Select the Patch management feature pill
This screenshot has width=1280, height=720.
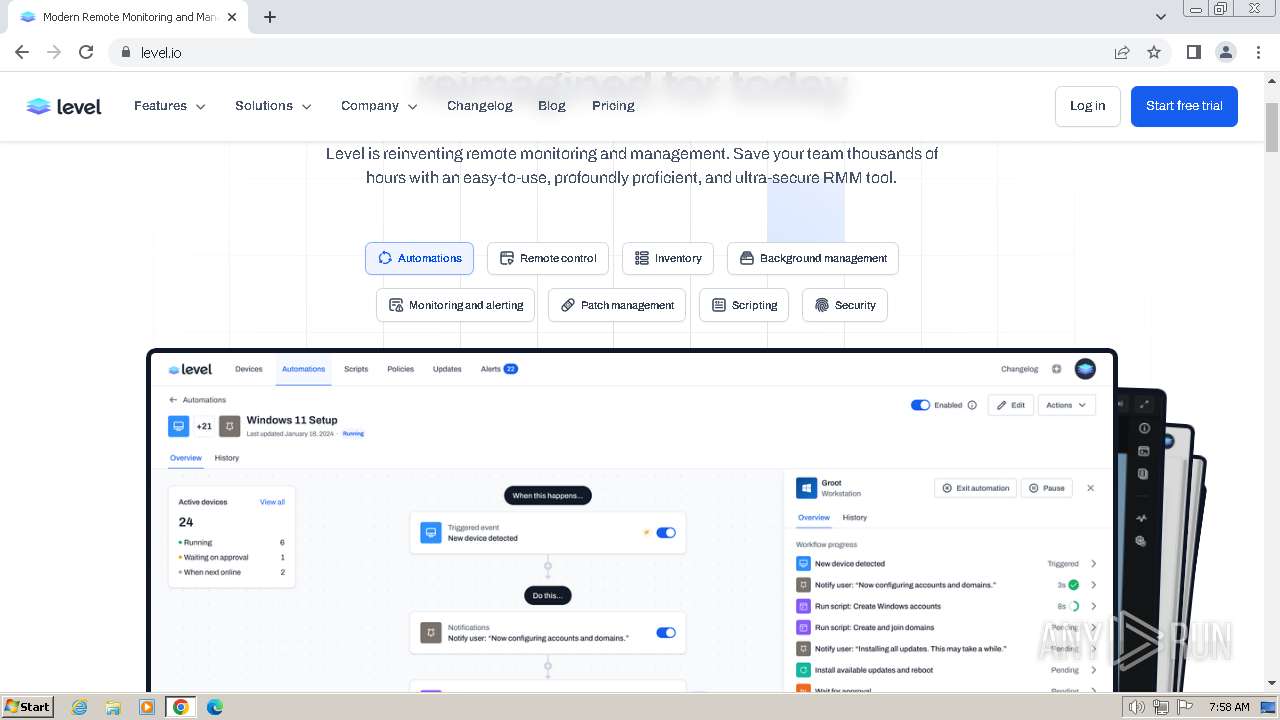pyautogui.click(x=617, y=305)
